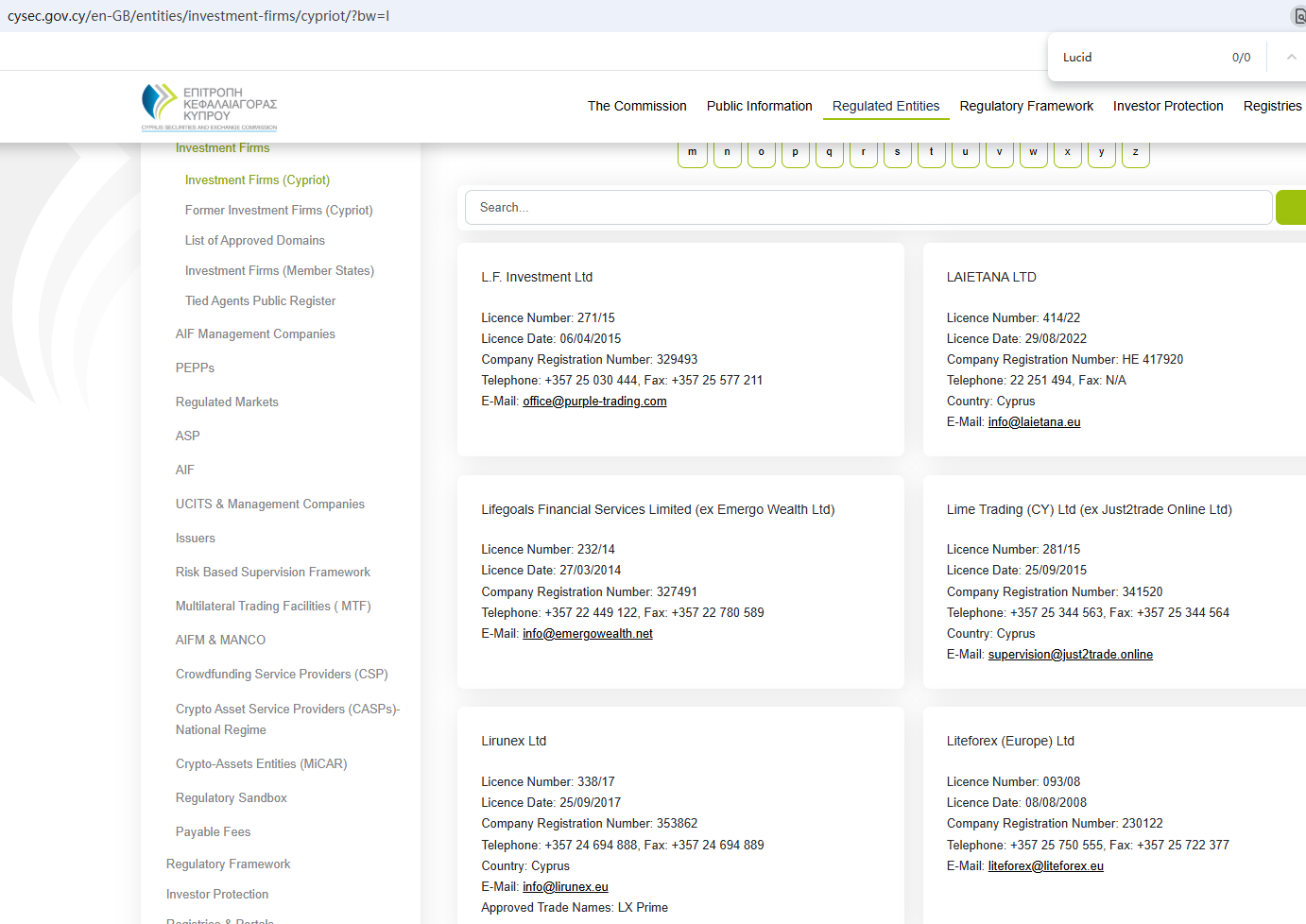1306x924 pixels.
Task: Filter entities by letter s
Action: click(x=897, y=152)
